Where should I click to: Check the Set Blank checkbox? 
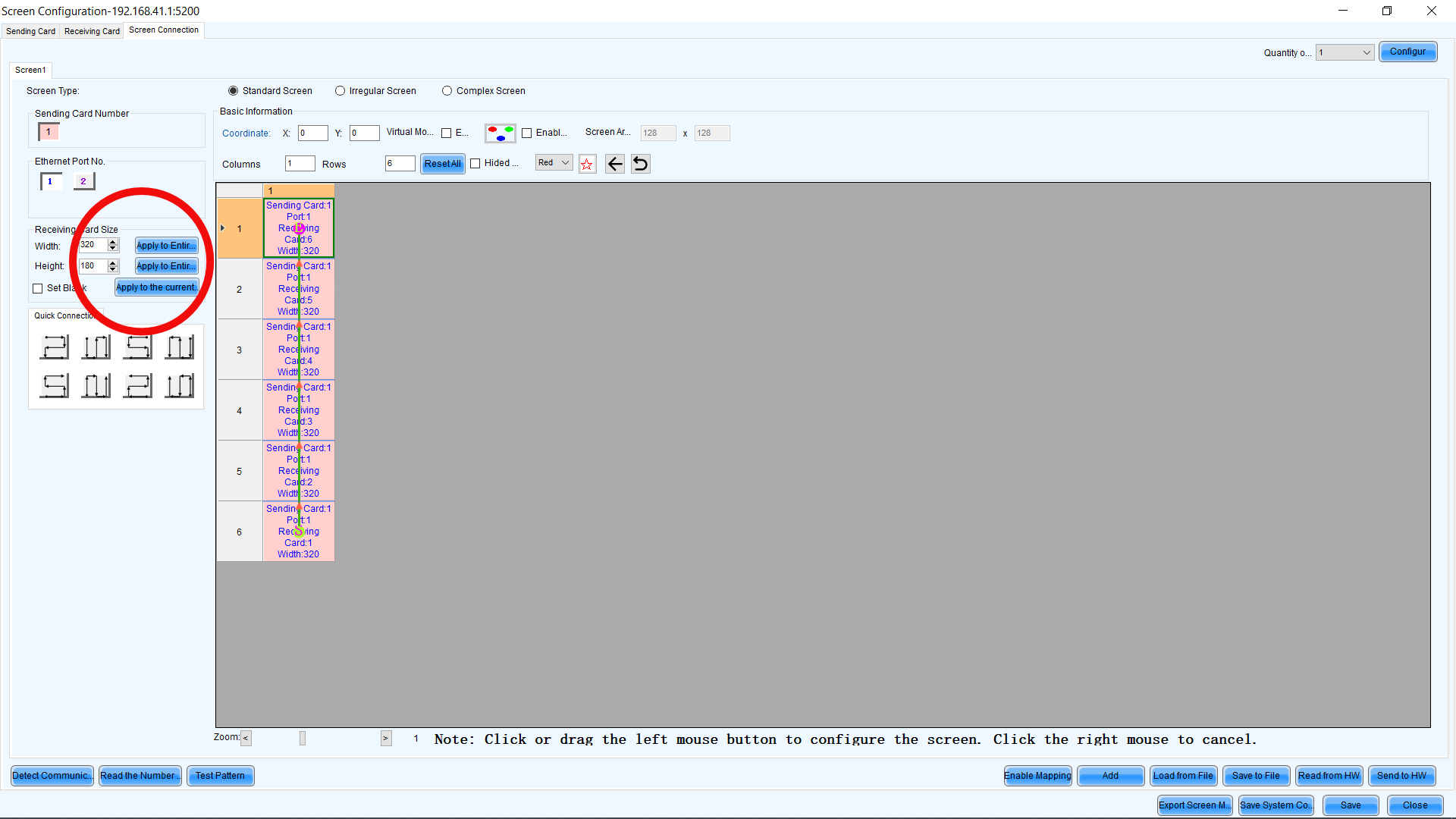click(x=38, y=289)
